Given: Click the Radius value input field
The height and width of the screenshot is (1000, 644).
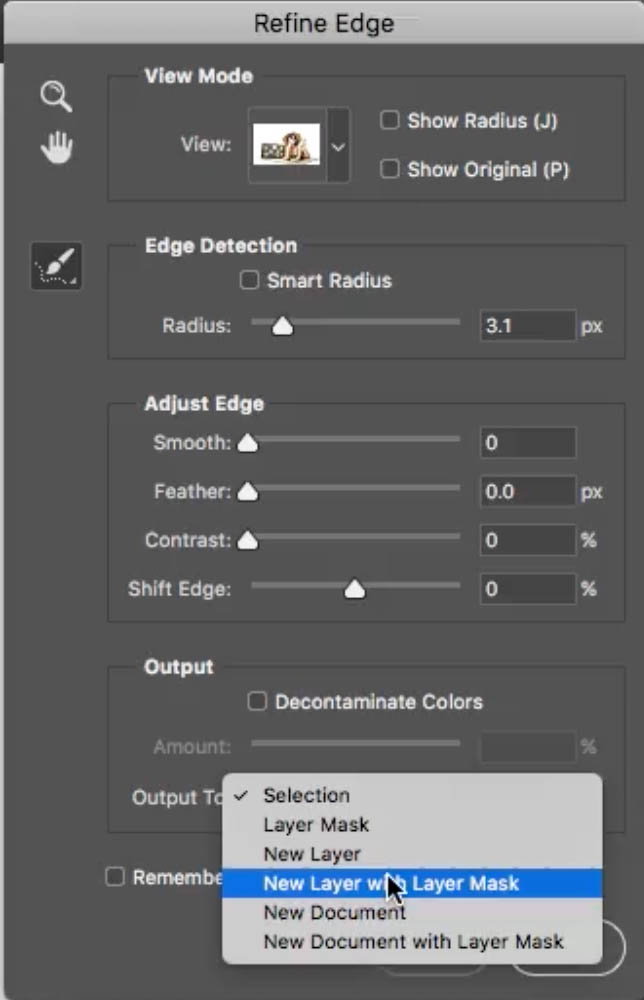Looking at the screenshot, I should click(528, 326).
